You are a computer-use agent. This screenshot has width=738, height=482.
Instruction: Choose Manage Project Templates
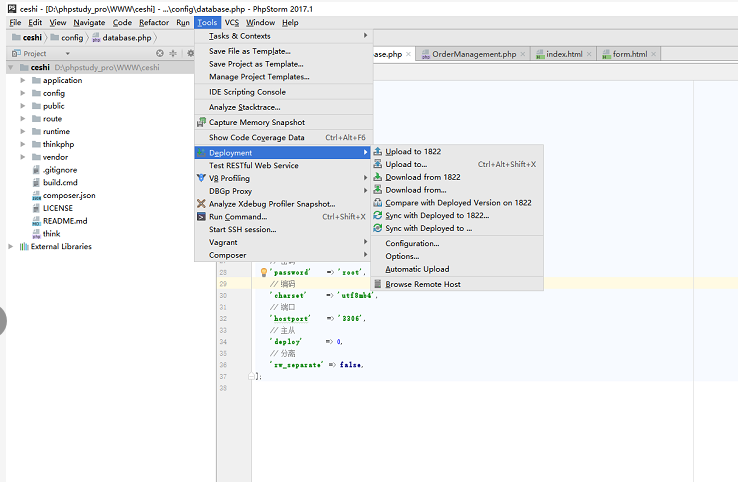pos(284,76)
